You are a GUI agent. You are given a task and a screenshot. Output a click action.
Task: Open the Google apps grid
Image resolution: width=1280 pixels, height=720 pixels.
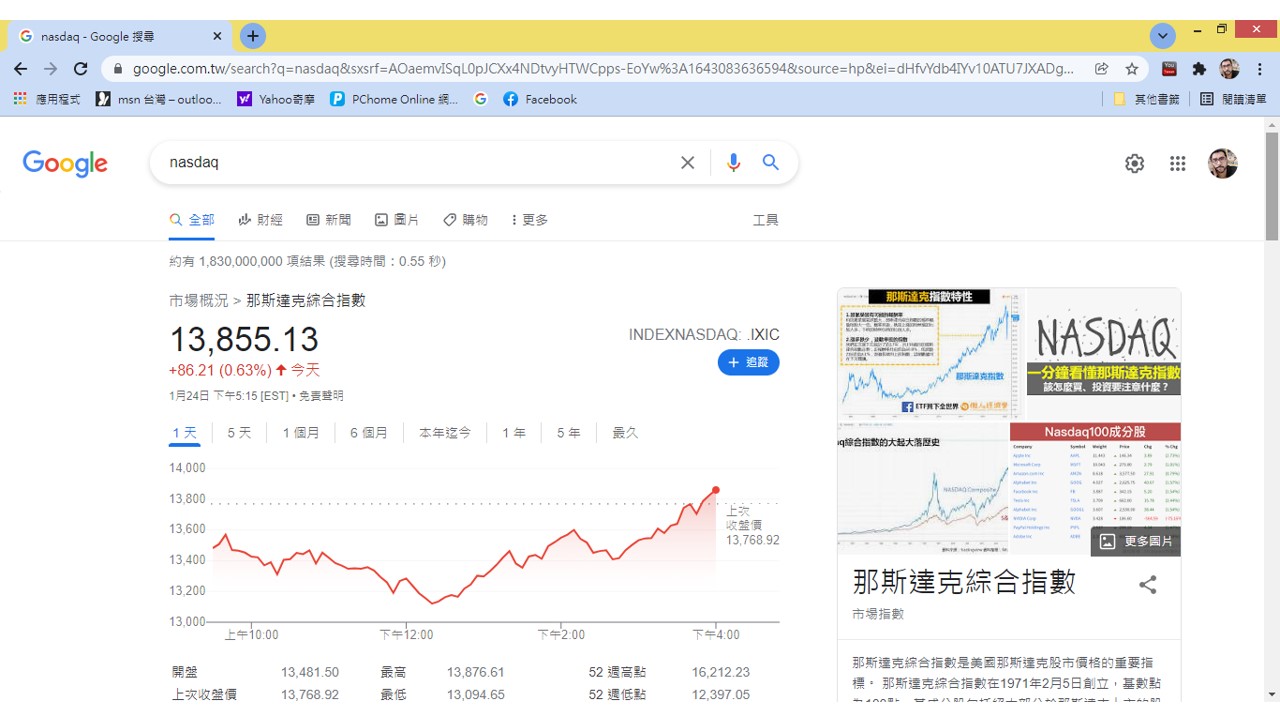pos(1177,163)
